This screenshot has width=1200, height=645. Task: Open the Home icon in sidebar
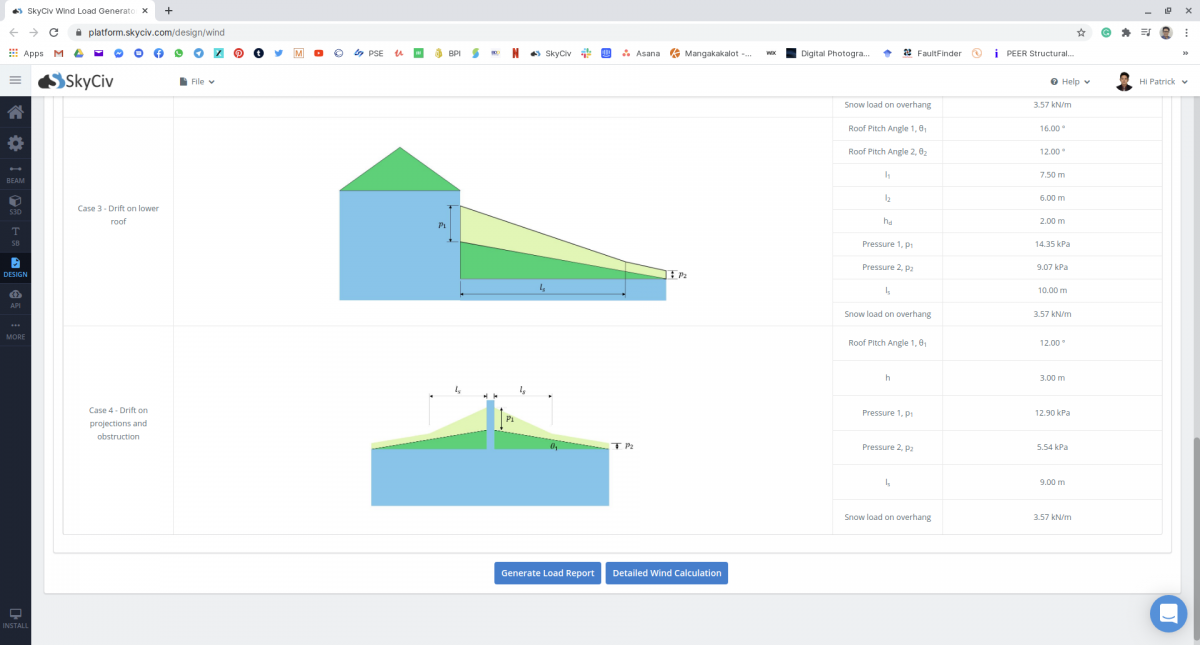coord(15,112)
